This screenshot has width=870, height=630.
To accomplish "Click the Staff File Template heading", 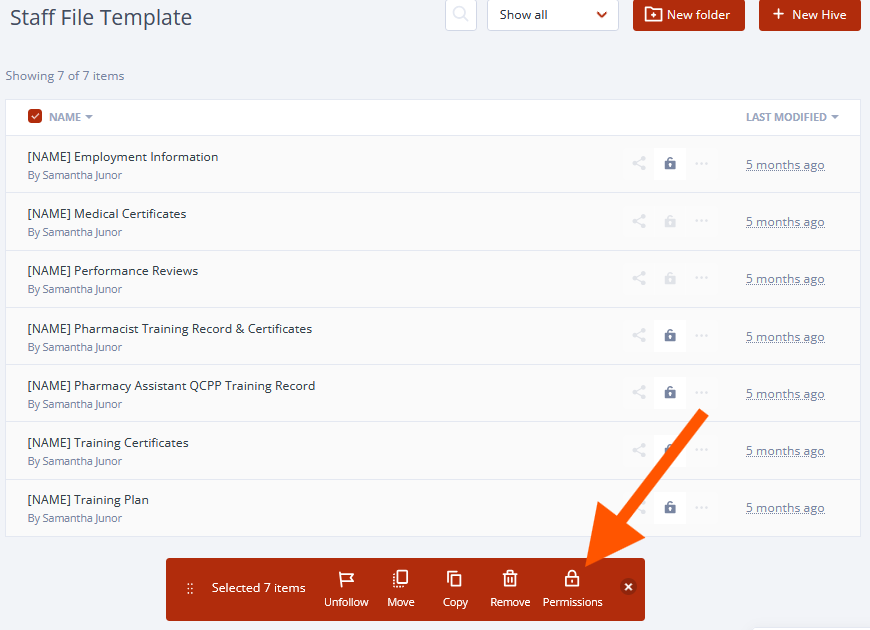I will pos(101,17).
